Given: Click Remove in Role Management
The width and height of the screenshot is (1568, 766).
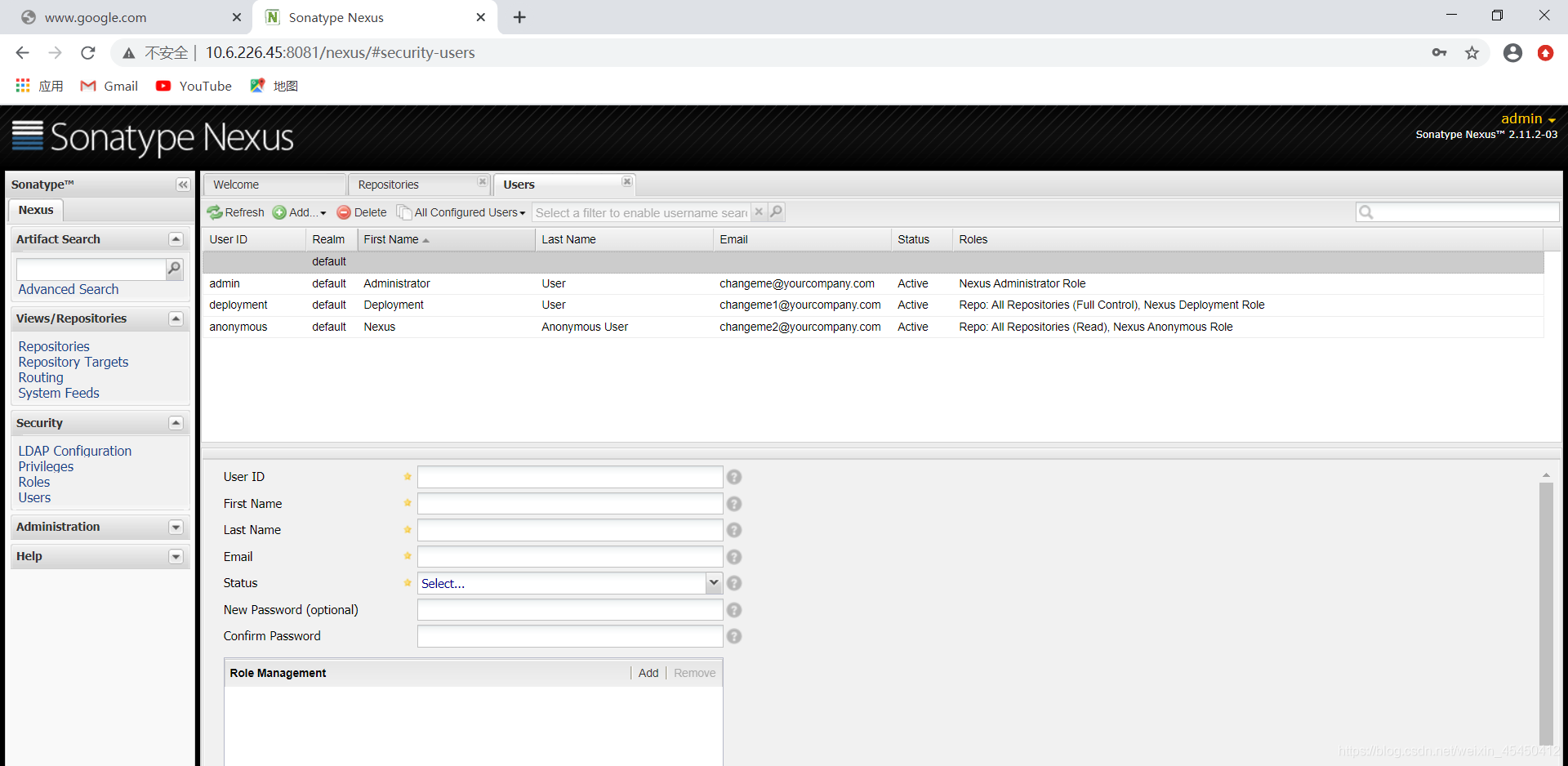Looking at the screenshot, I should point(694,673).
